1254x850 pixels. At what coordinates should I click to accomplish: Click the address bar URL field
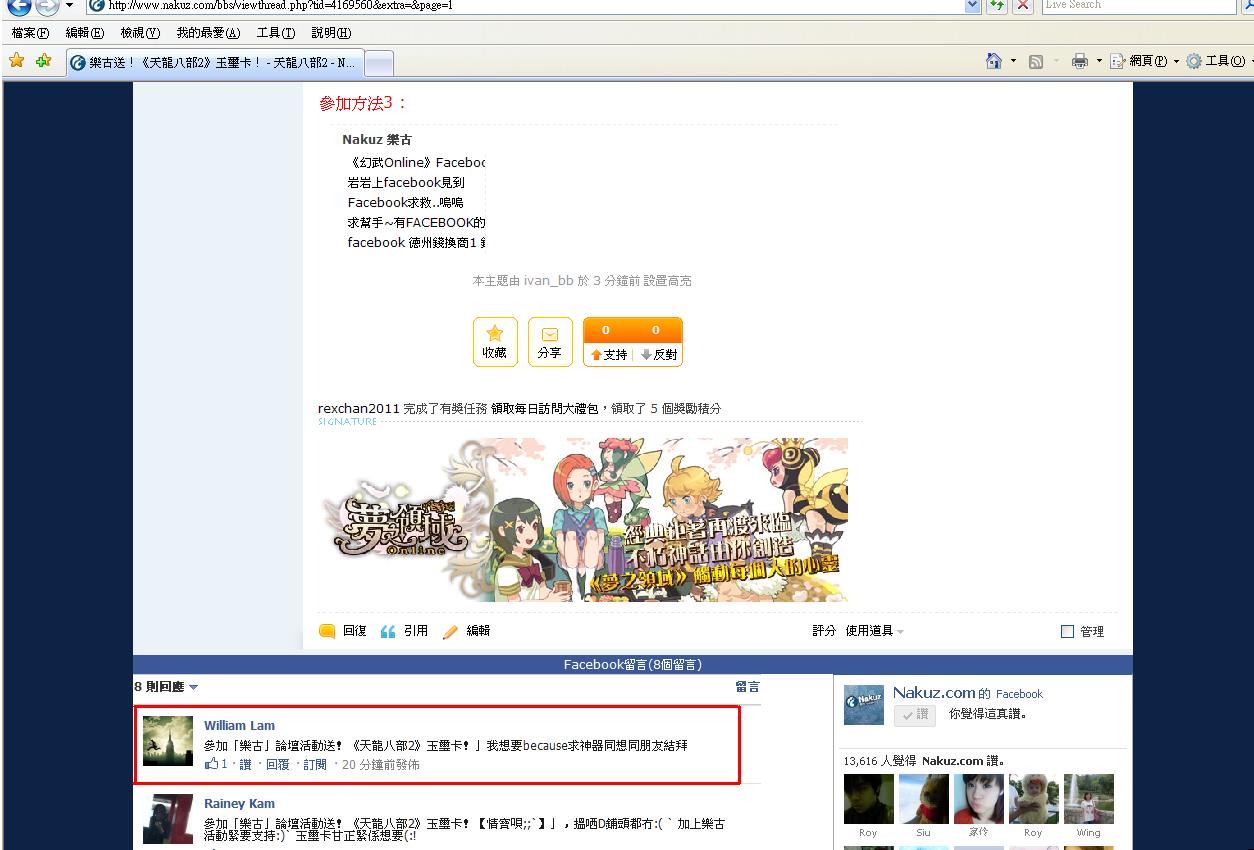[525, 5]
